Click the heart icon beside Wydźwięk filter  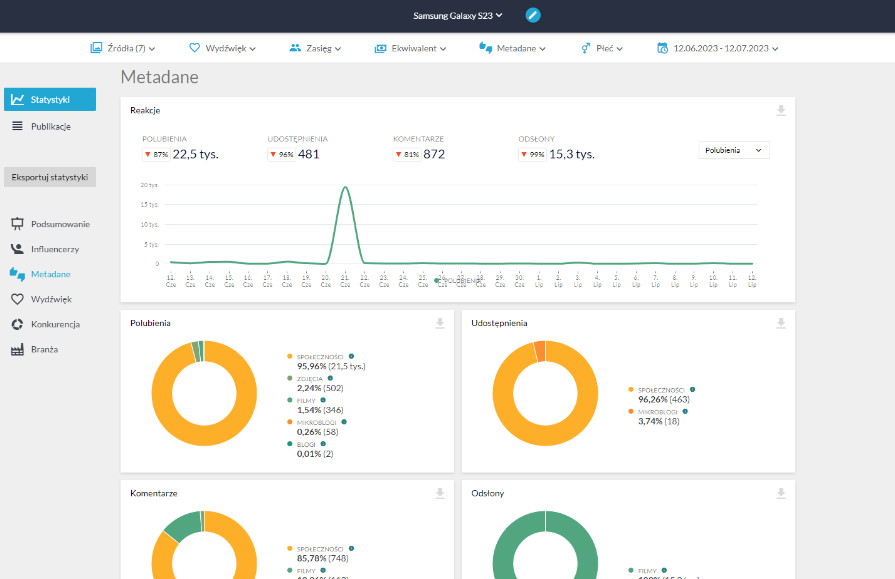195,48
